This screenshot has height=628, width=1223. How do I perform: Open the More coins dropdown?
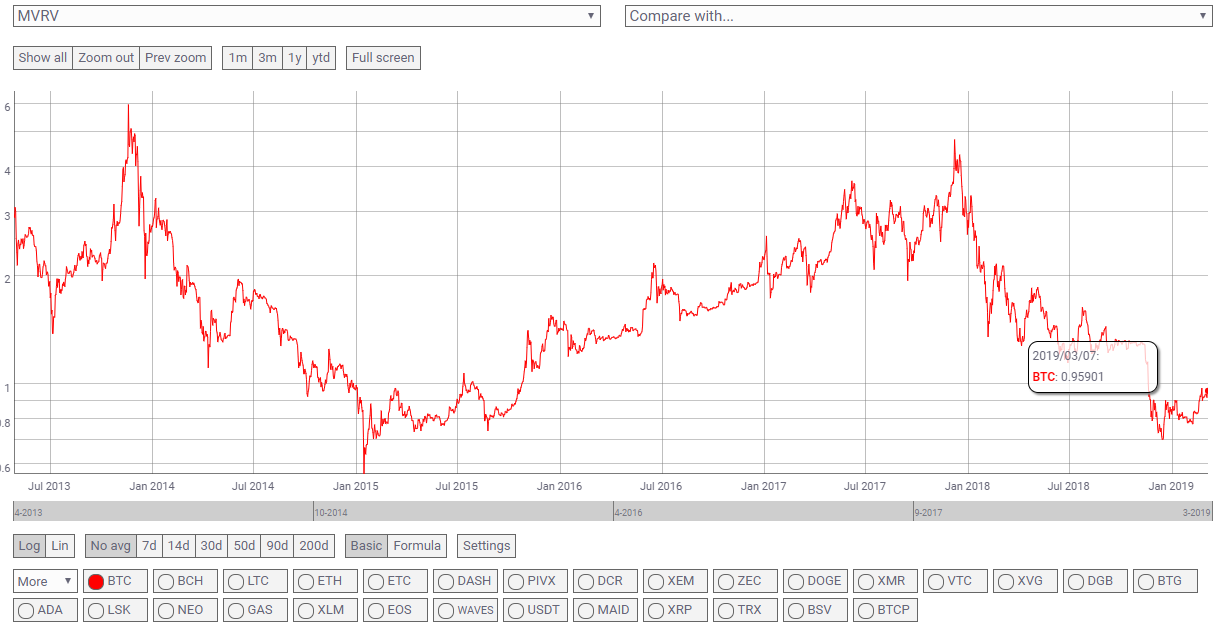click(45, 581)
